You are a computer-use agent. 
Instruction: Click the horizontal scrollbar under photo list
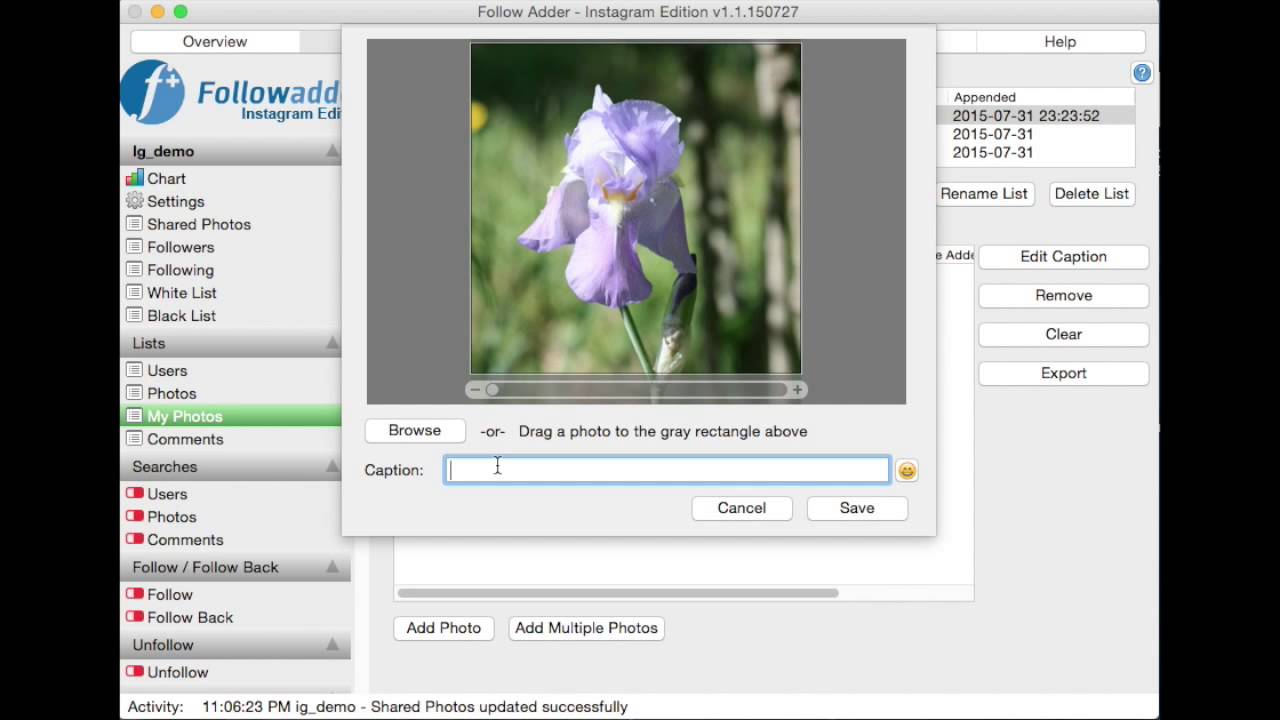click(618, 593)
